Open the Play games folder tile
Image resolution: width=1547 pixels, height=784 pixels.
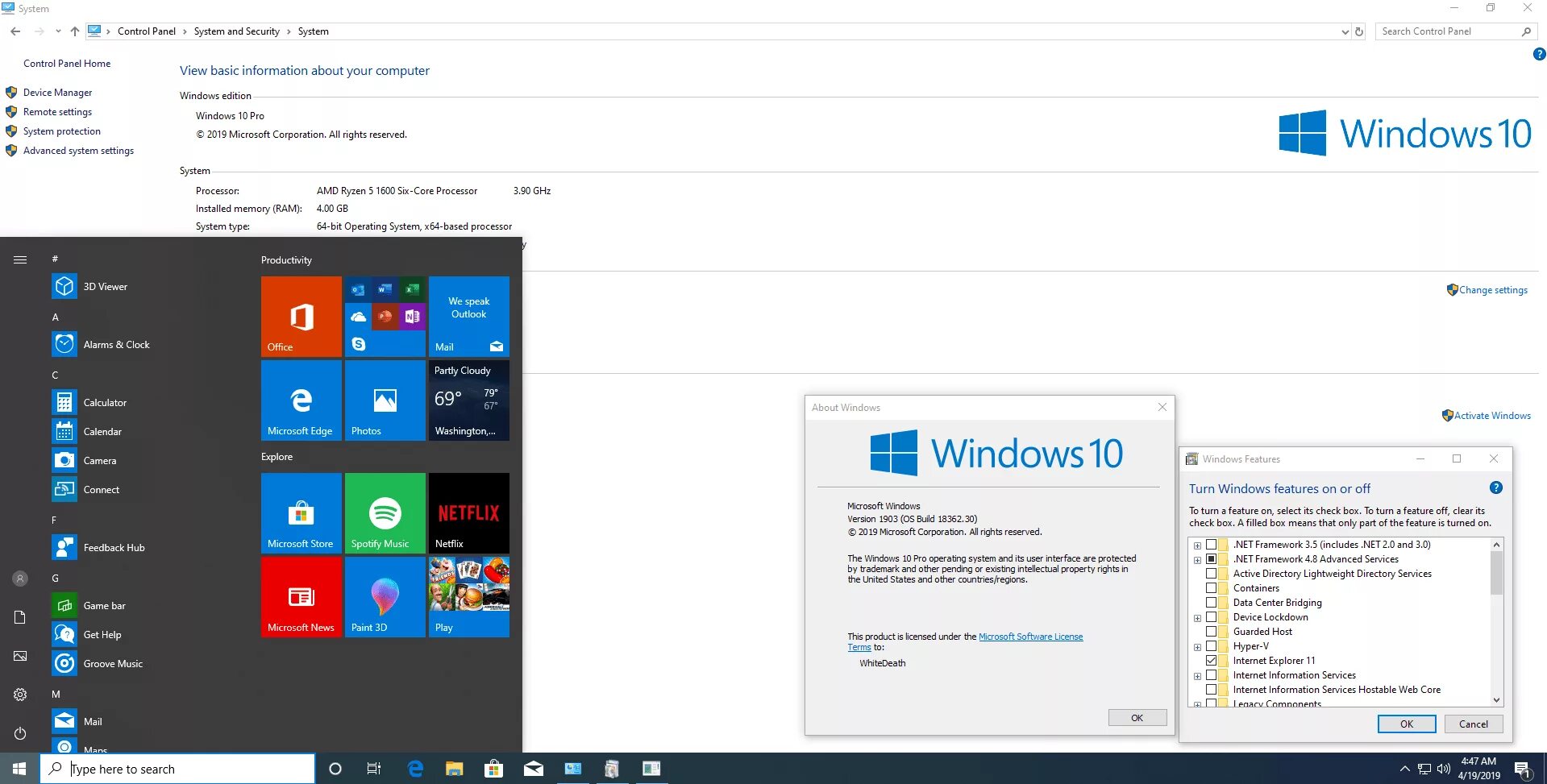click(469, 597)
